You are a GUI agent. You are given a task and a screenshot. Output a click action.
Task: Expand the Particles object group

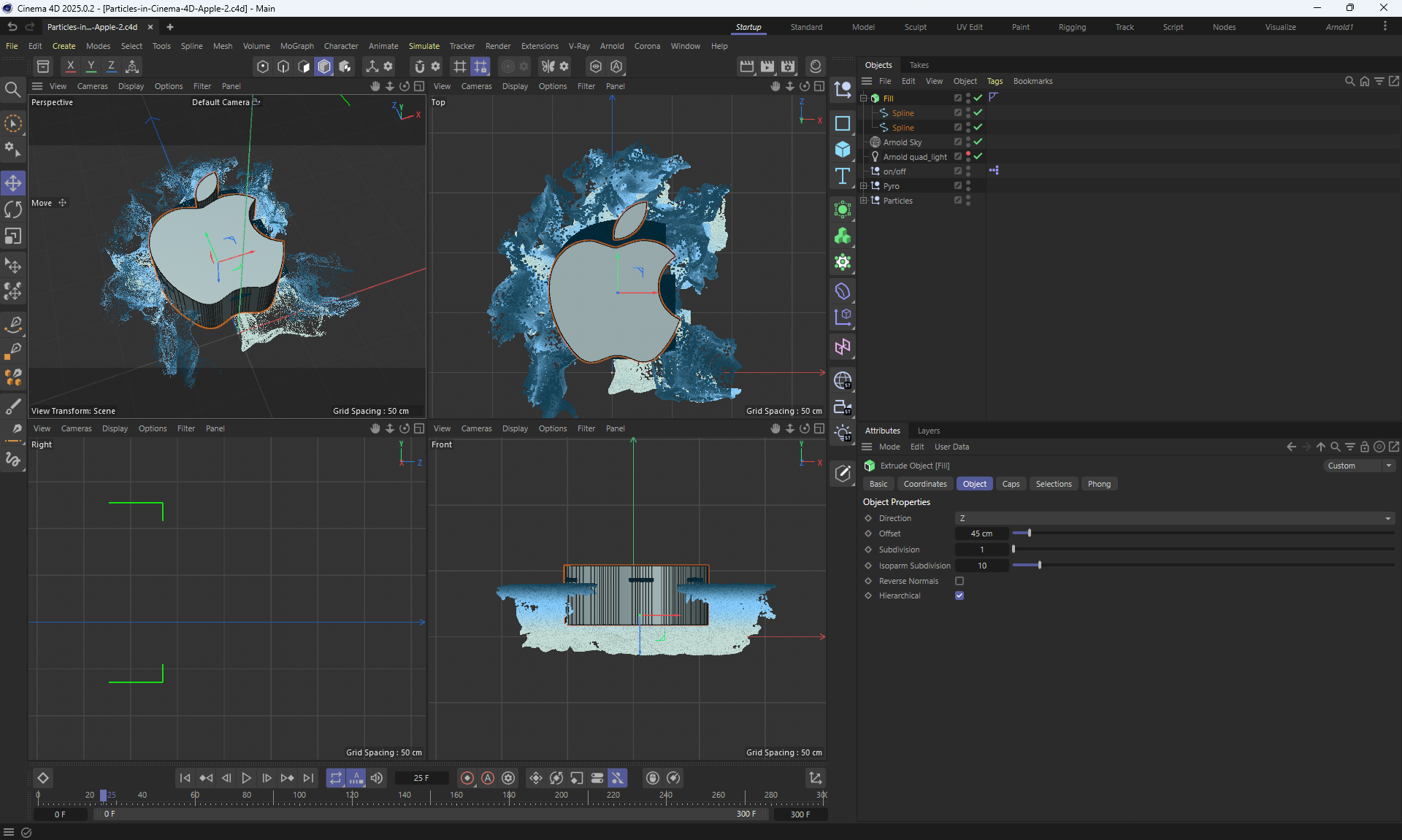[863, 201]
